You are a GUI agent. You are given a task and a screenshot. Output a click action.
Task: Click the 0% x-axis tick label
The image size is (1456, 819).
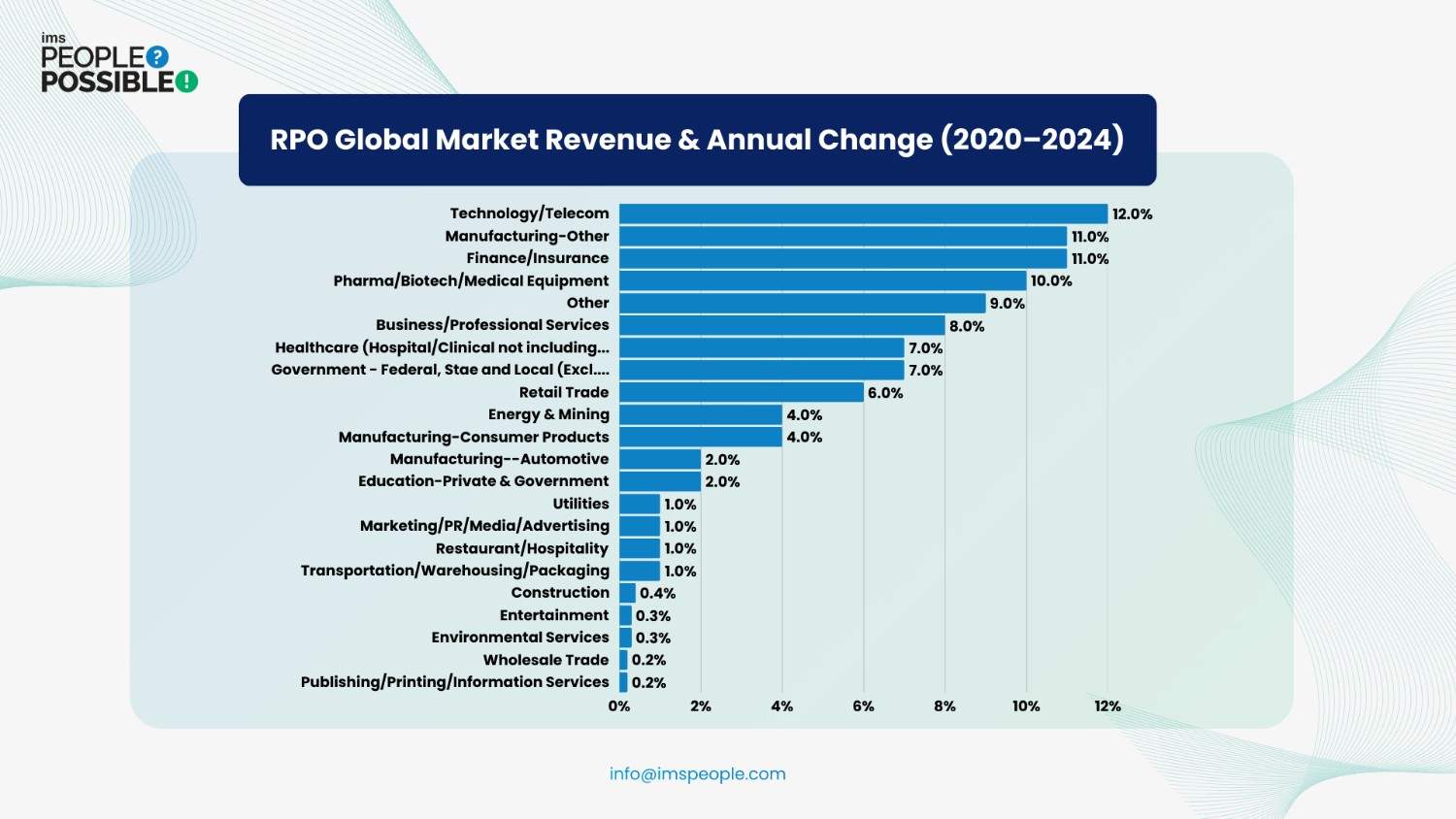619,706
